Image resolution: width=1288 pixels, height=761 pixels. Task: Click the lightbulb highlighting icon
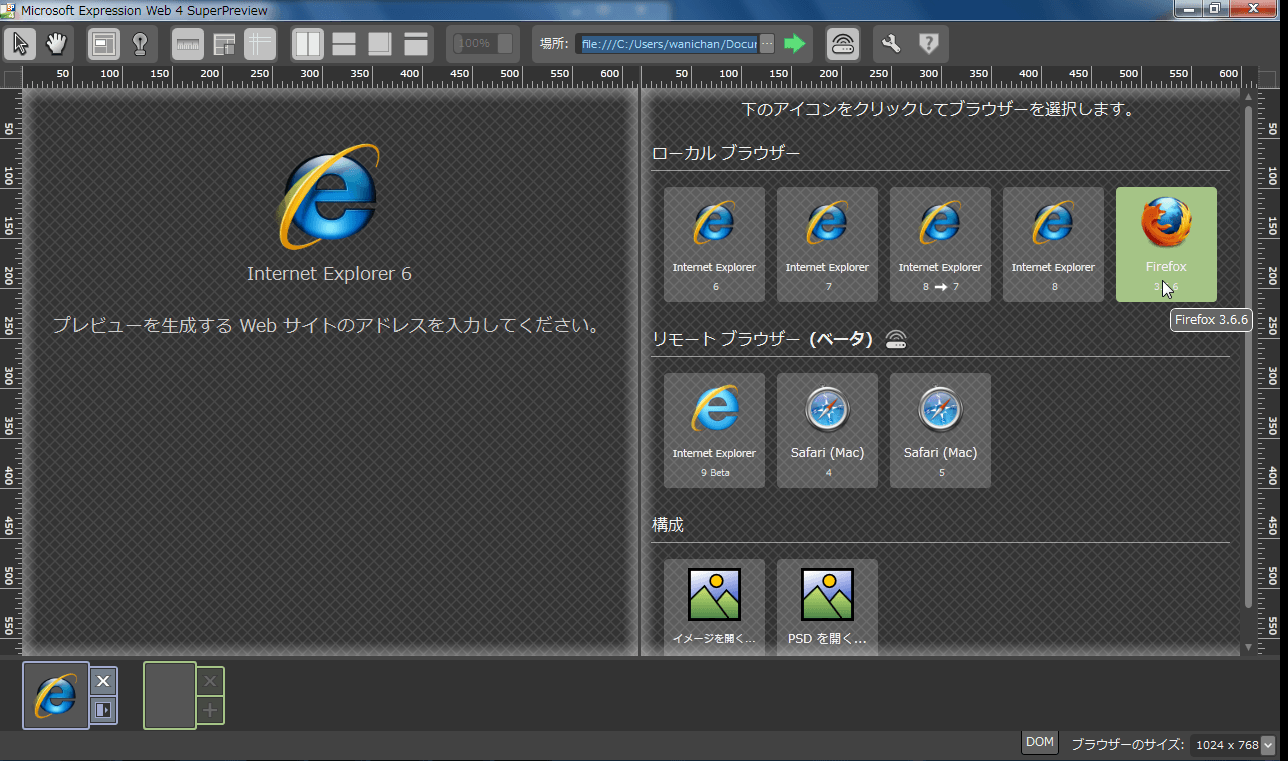[x=139, y=44]
